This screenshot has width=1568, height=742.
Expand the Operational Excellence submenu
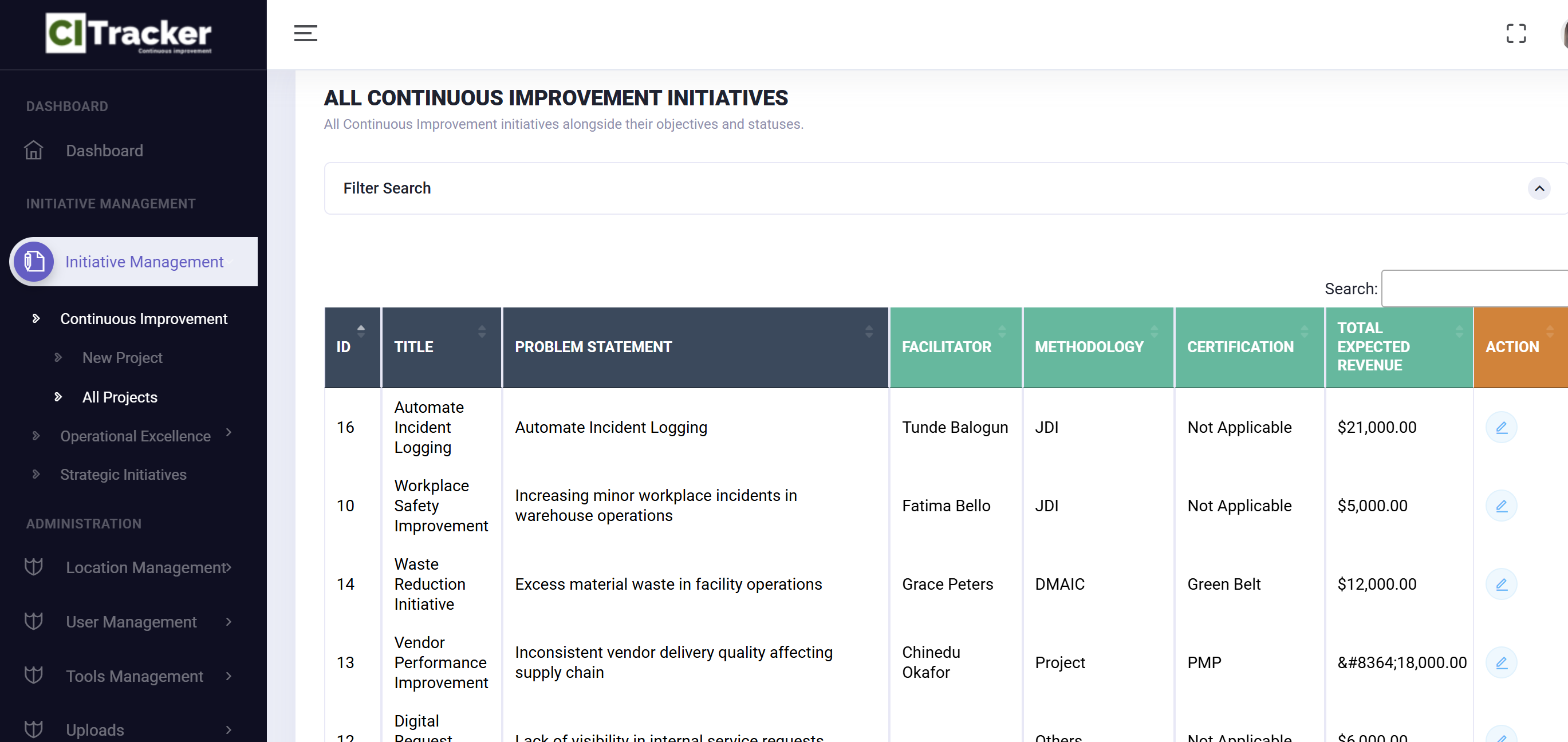(x=135, y=436)
